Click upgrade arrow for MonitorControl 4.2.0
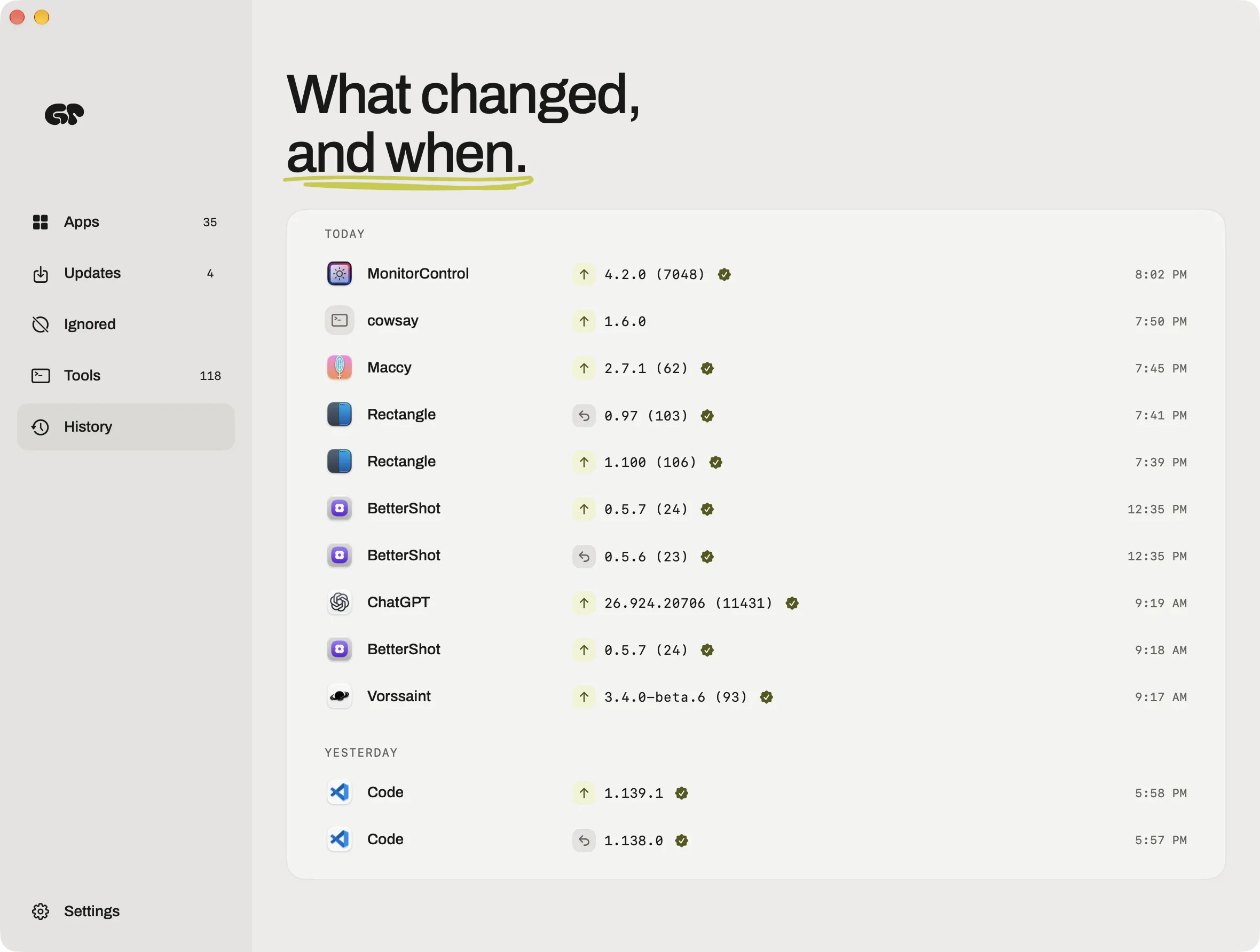Image resolution: width=1260 pixels, height=952 pixels. coord(584,274)
